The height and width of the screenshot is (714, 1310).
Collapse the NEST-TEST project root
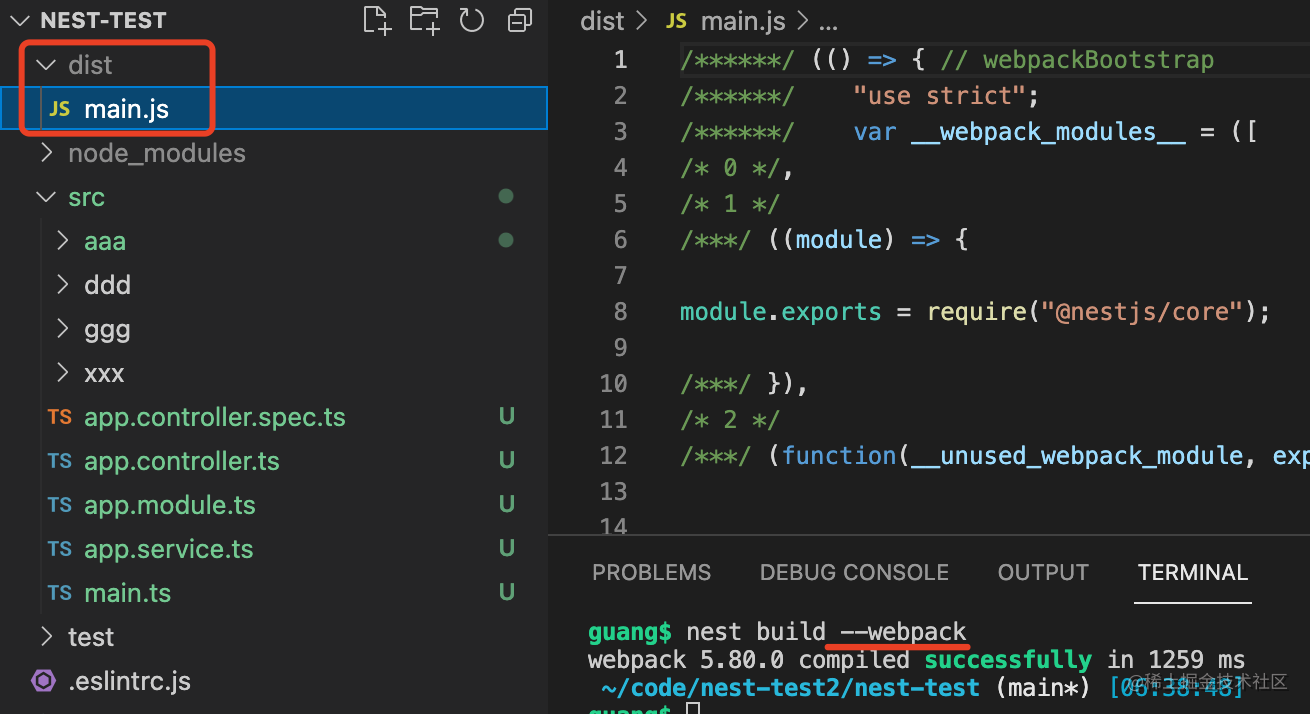[x=20, y=20]
